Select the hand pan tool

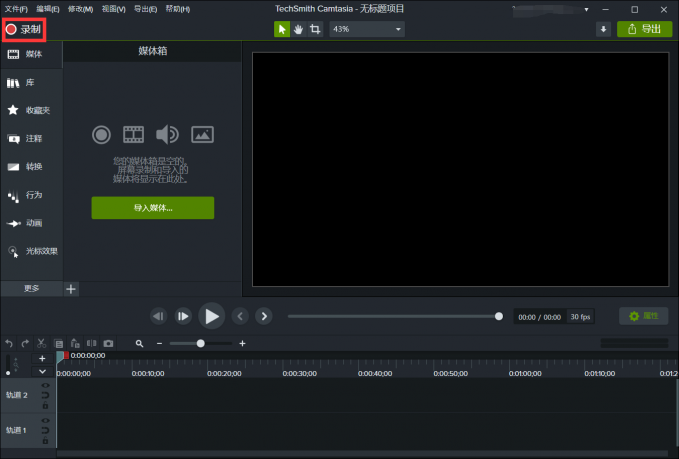298,29
